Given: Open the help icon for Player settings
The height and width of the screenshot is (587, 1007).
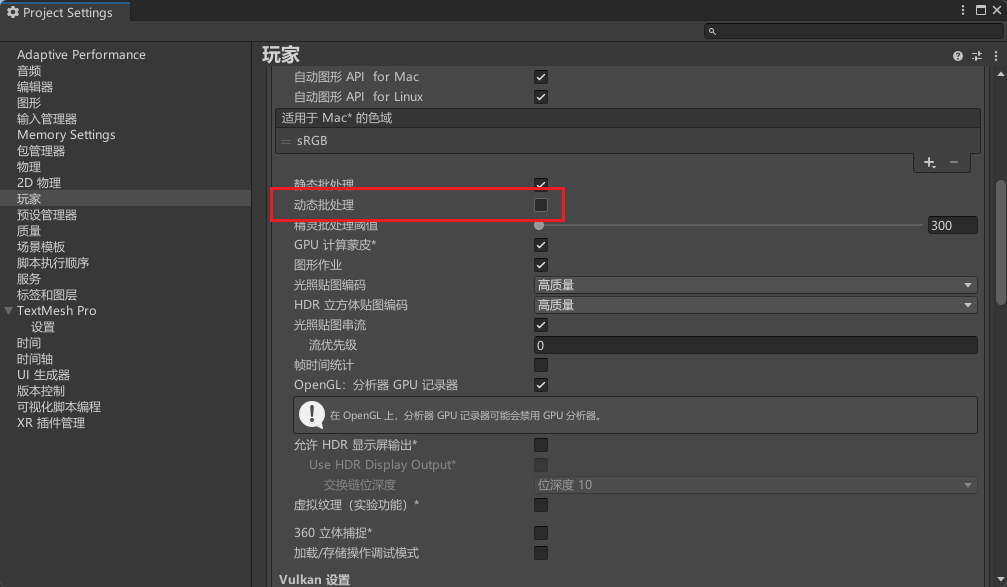Looking at the screenshot, I should 958,56.
